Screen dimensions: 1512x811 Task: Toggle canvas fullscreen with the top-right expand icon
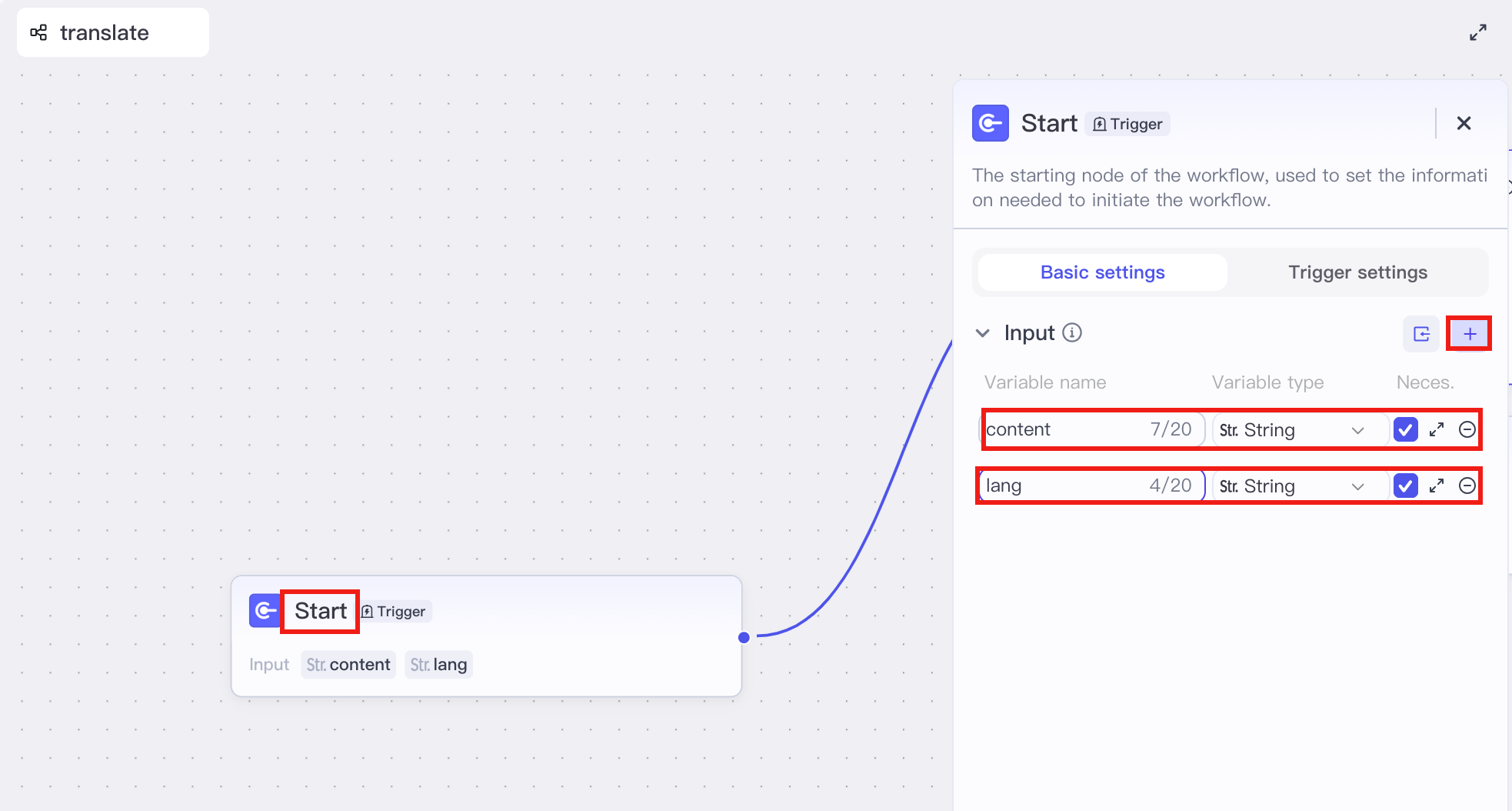pyautogui.click(x=1478, y=32)
